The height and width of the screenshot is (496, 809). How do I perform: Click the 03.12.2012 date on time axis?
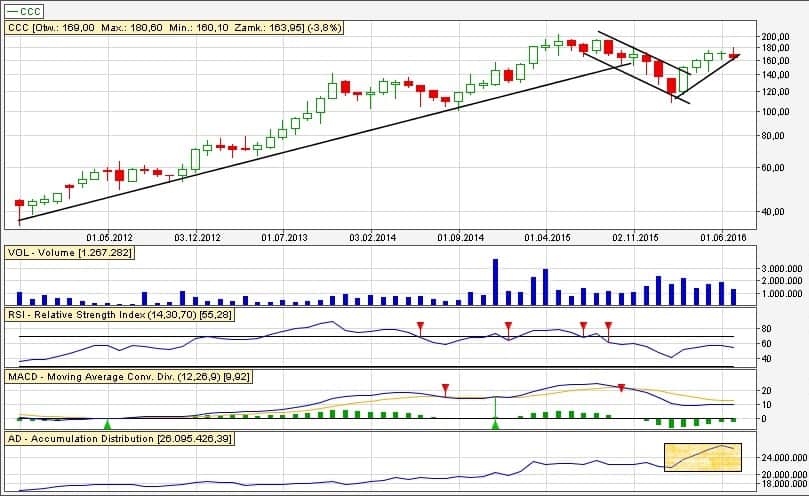point(197,238)
